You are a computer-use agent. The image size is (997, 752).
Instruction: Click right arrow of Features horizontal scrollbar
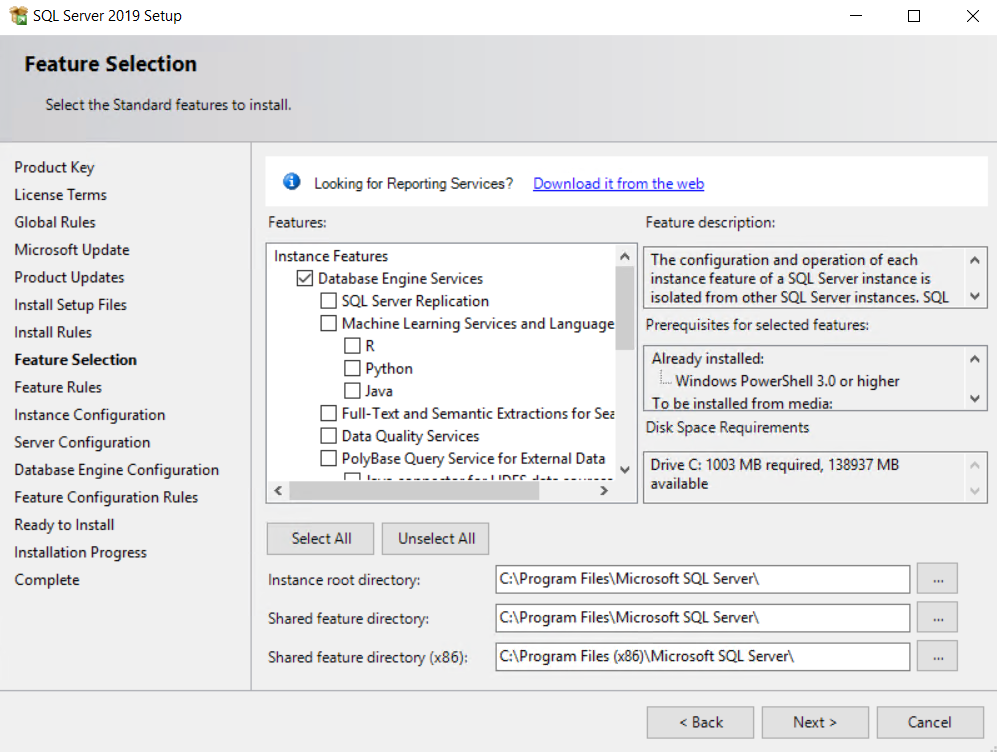tap(604, 491)
